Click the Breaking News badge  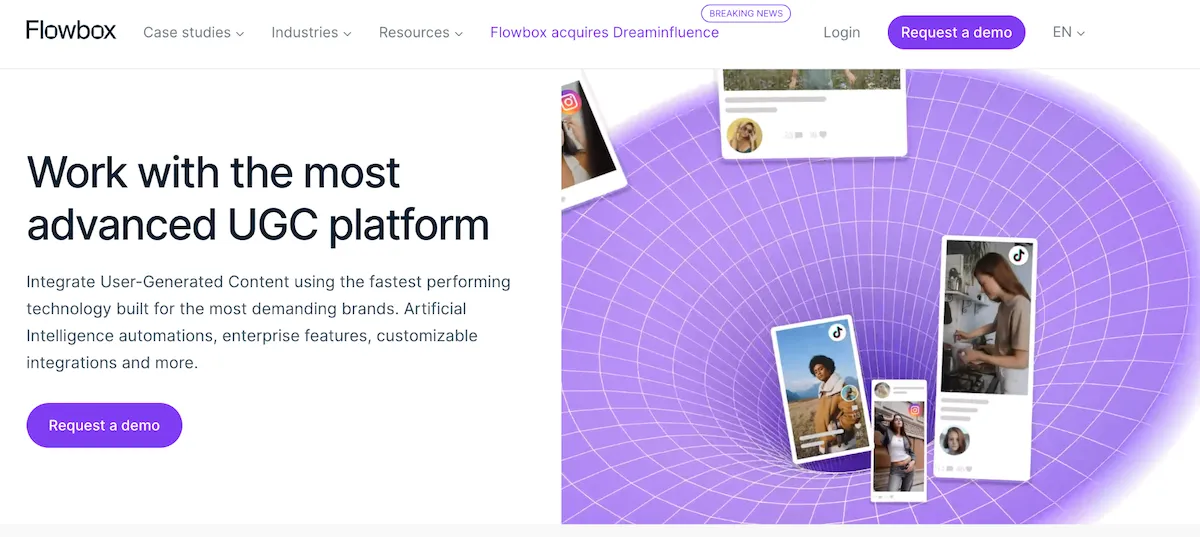[x=746, y=13]
